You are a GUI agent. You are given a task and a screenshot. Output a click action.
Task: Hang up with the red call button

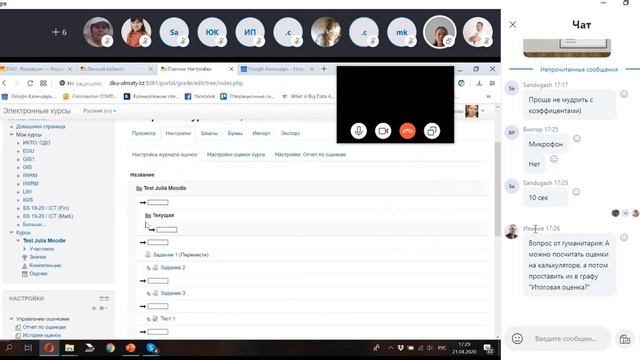(407, 131)
